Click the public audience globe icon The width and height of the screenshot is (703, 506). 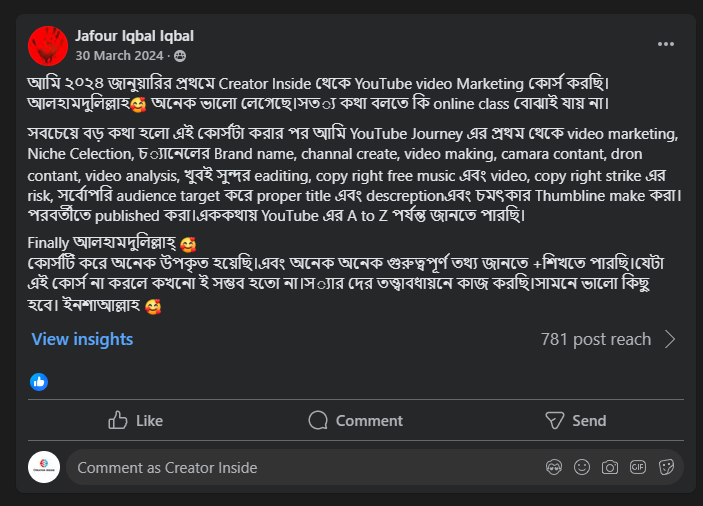tap(180, 56)
